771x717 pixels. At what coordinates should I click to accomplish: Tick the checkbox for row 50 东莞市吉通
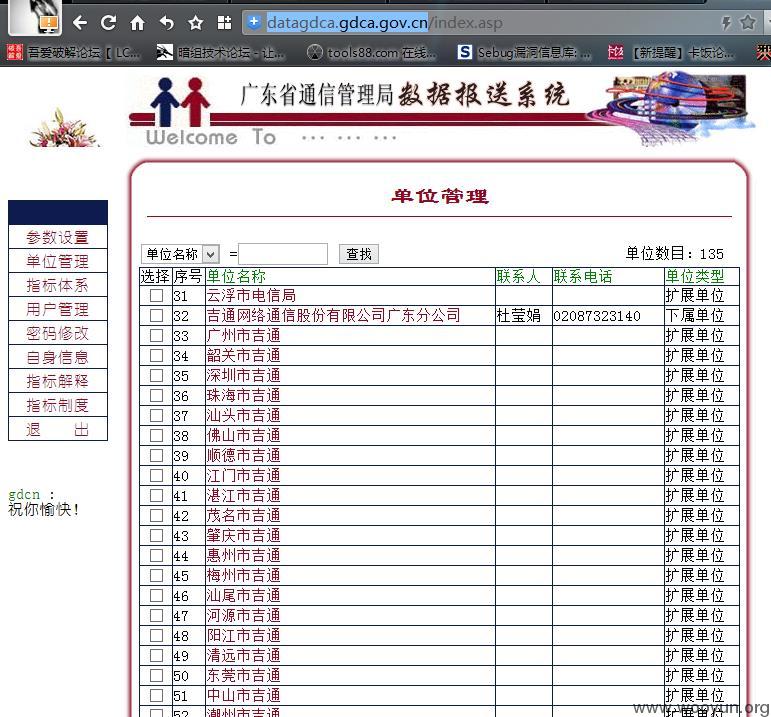point(156,676)
